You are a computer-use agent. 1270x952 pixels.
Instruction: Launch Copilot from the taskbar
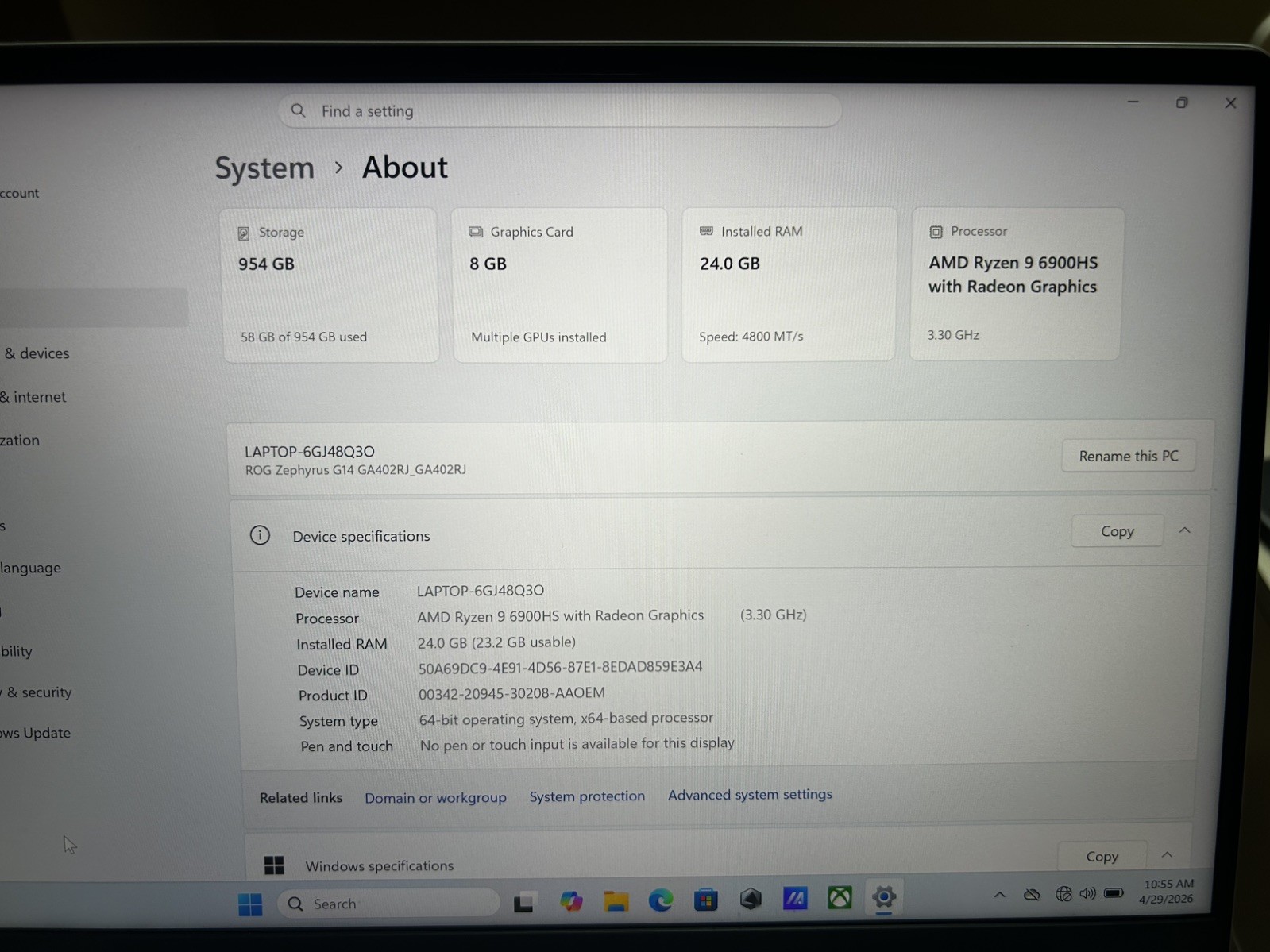(x=571, y=901)
